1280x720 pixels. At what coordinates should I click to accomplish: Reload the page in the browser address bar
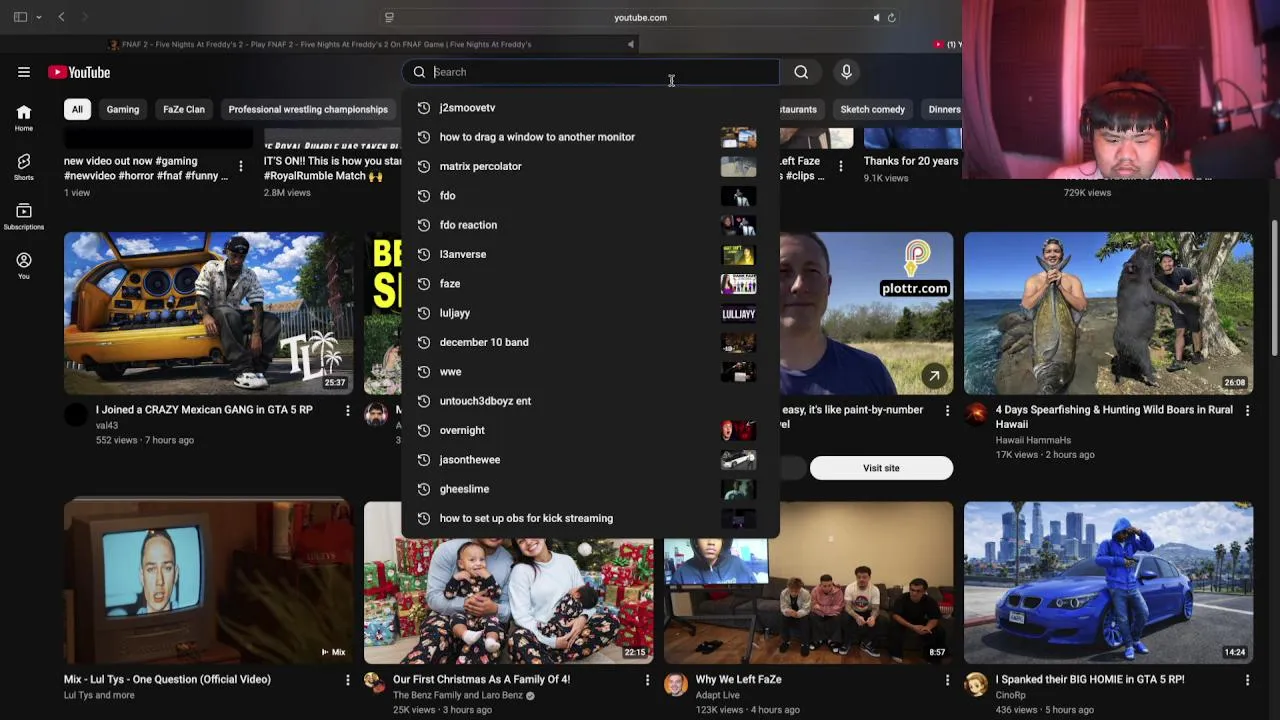pos(892,17)
